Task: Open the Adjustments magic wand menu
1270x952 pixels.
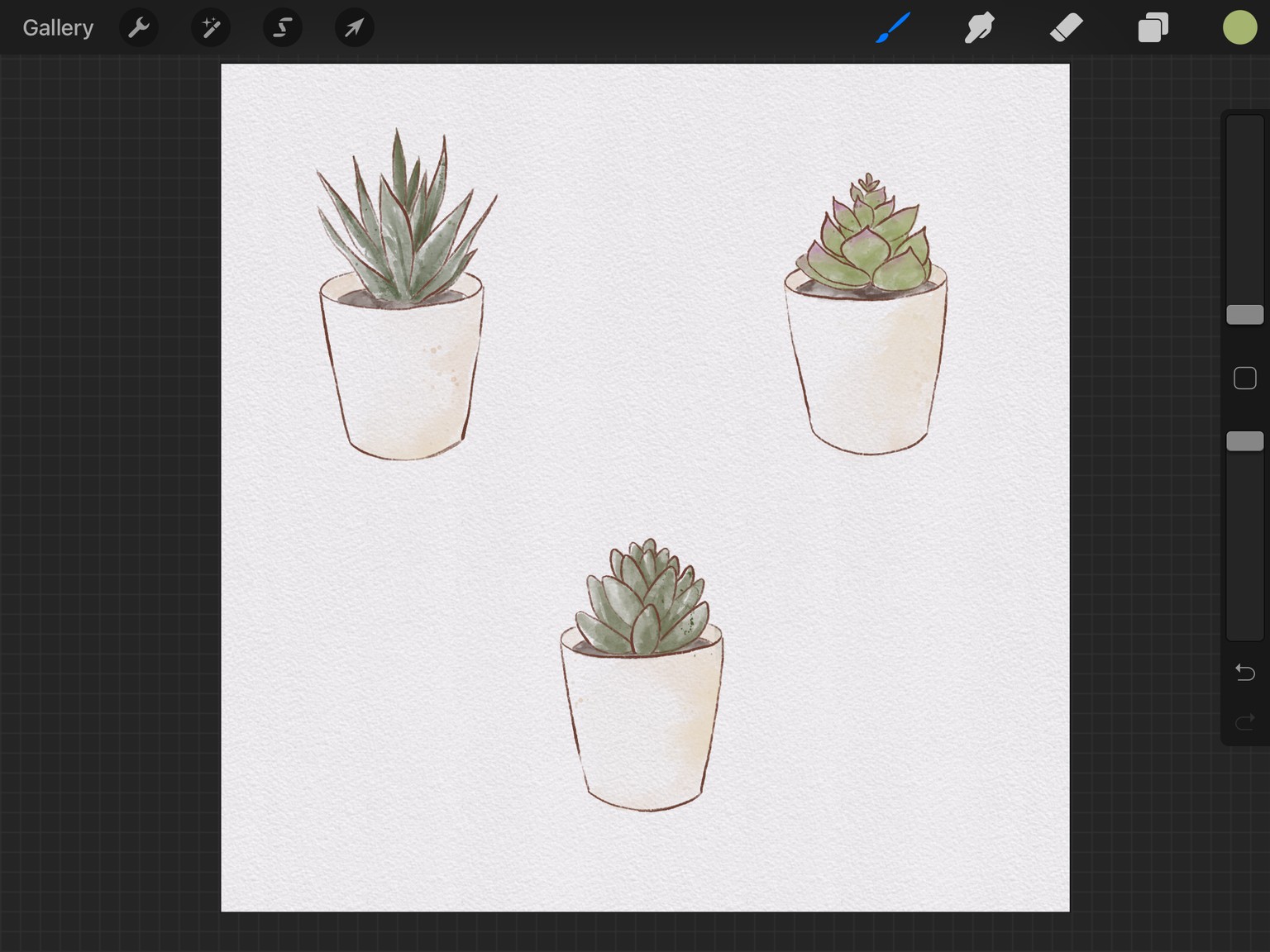Action: click(x=211, y=27)
